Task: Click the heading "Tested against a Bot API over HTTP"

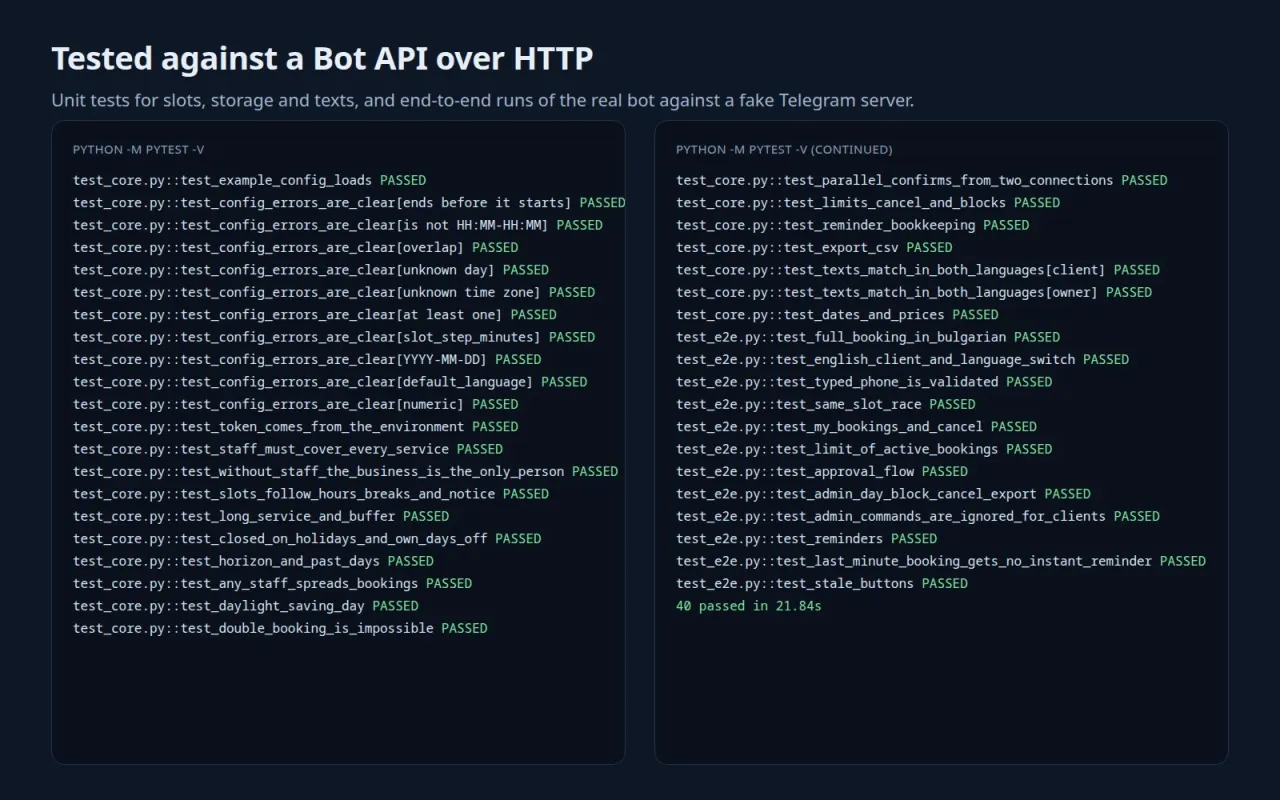Action: pos(322,59)
